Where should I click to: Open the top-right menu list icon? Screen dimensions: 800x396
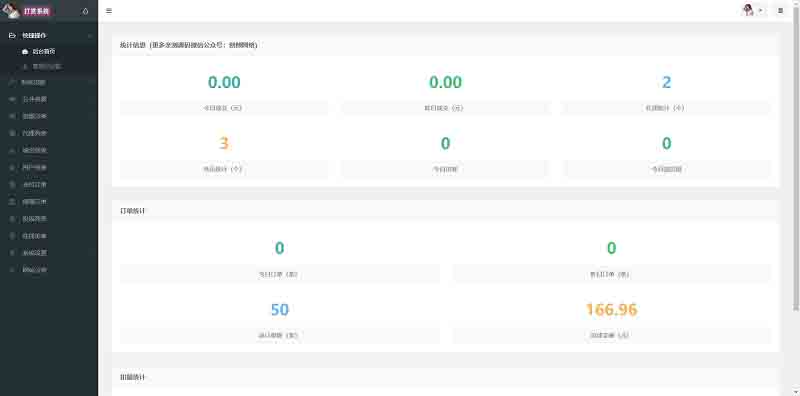pos(780,11)
